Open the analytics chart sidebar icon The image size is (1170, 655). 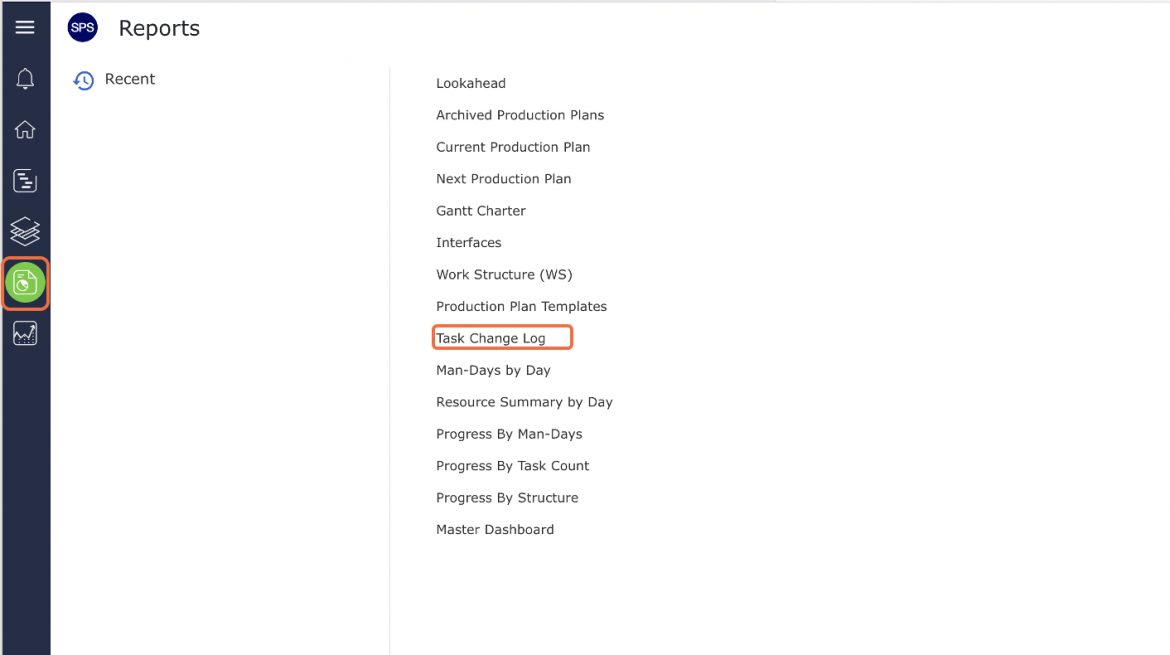pyautogui.click(x=25, y=333)
